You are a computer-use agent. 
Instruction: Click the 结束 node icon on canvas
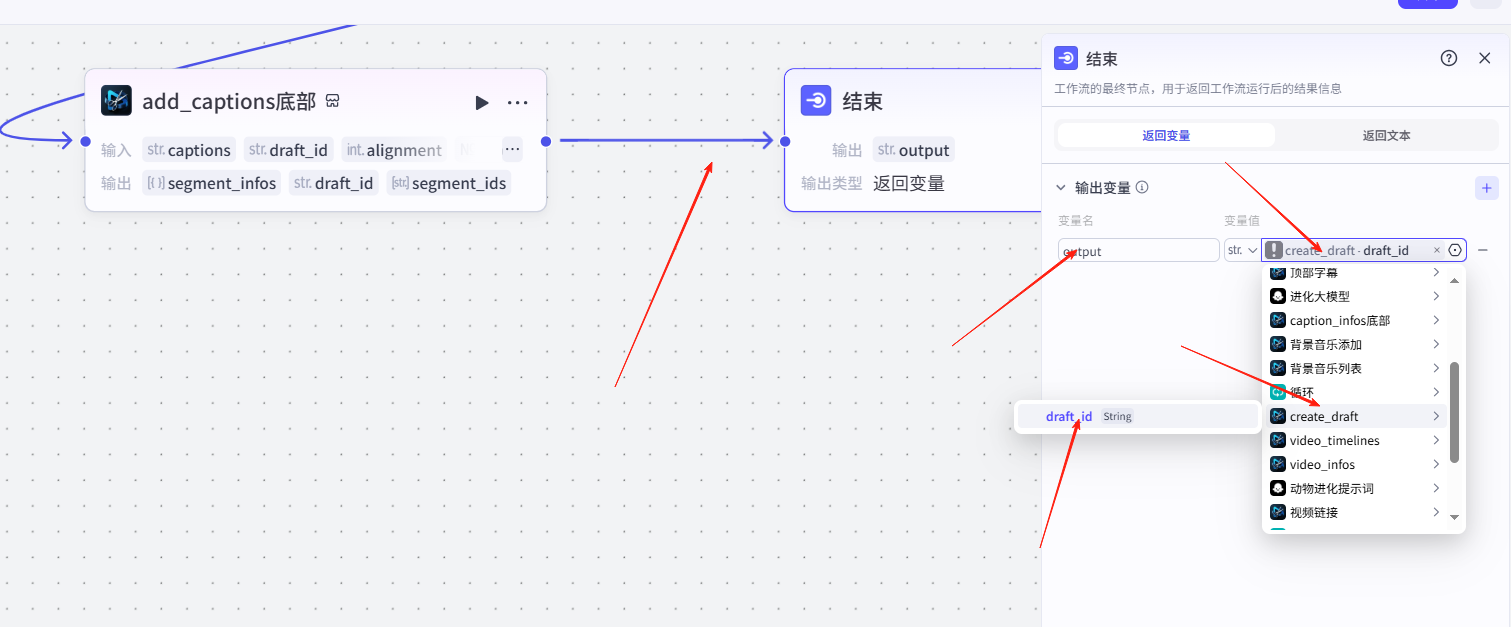817,101
